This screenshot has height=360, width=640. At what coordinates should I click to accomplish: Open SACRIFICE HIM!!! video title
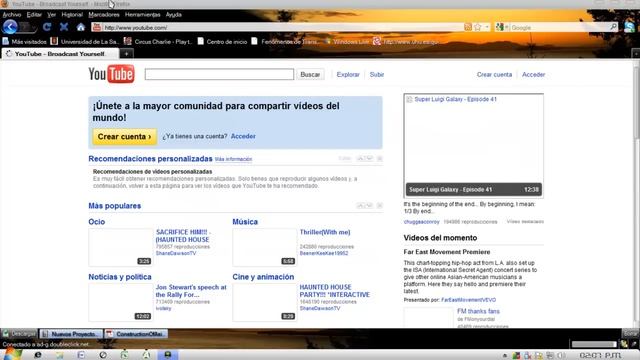183,236
